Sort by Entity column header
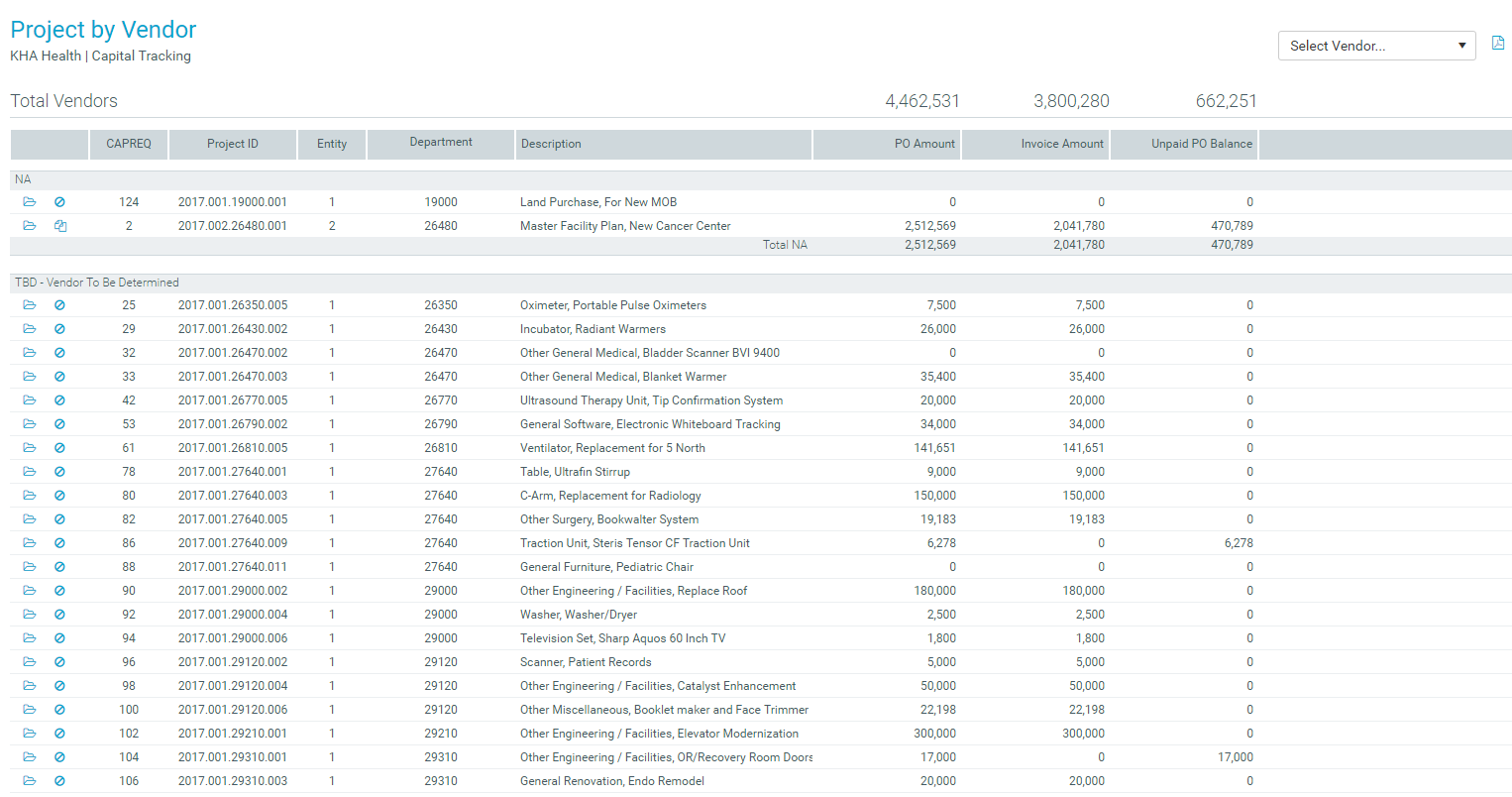The width and height of the screenshot is (1512, 797). point(332,144)
